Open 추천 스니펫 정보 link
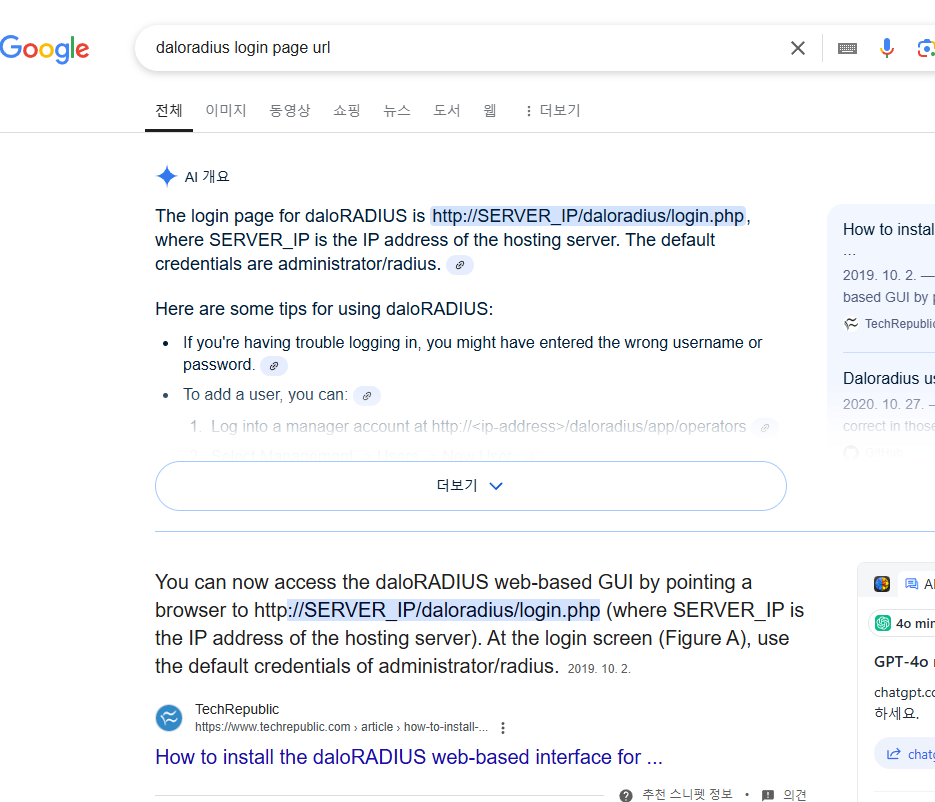This screenshot has height=802, width=935. click(x=687, y=794)
